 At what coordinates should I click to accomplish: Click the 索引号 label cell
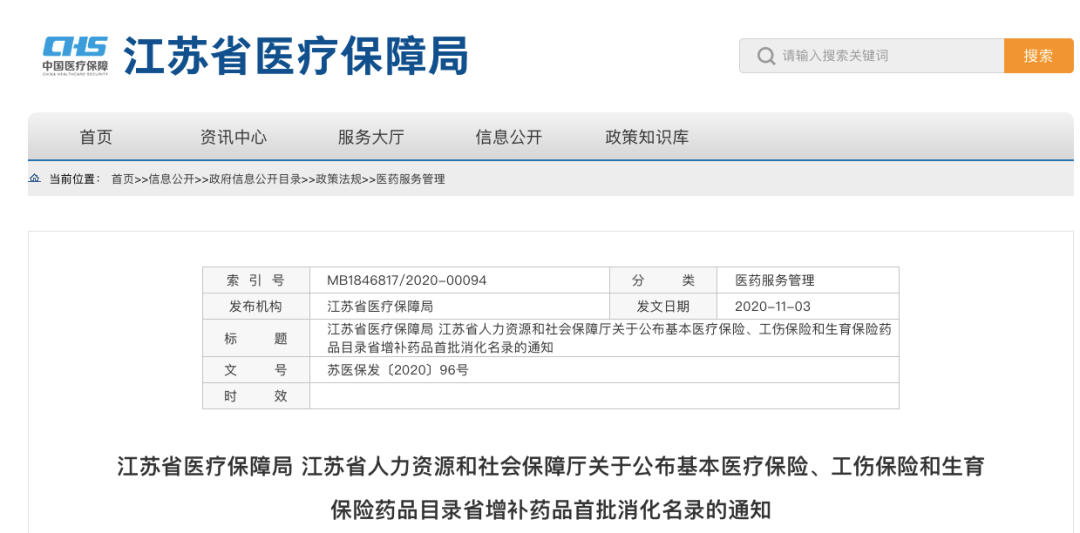point(256,280)
